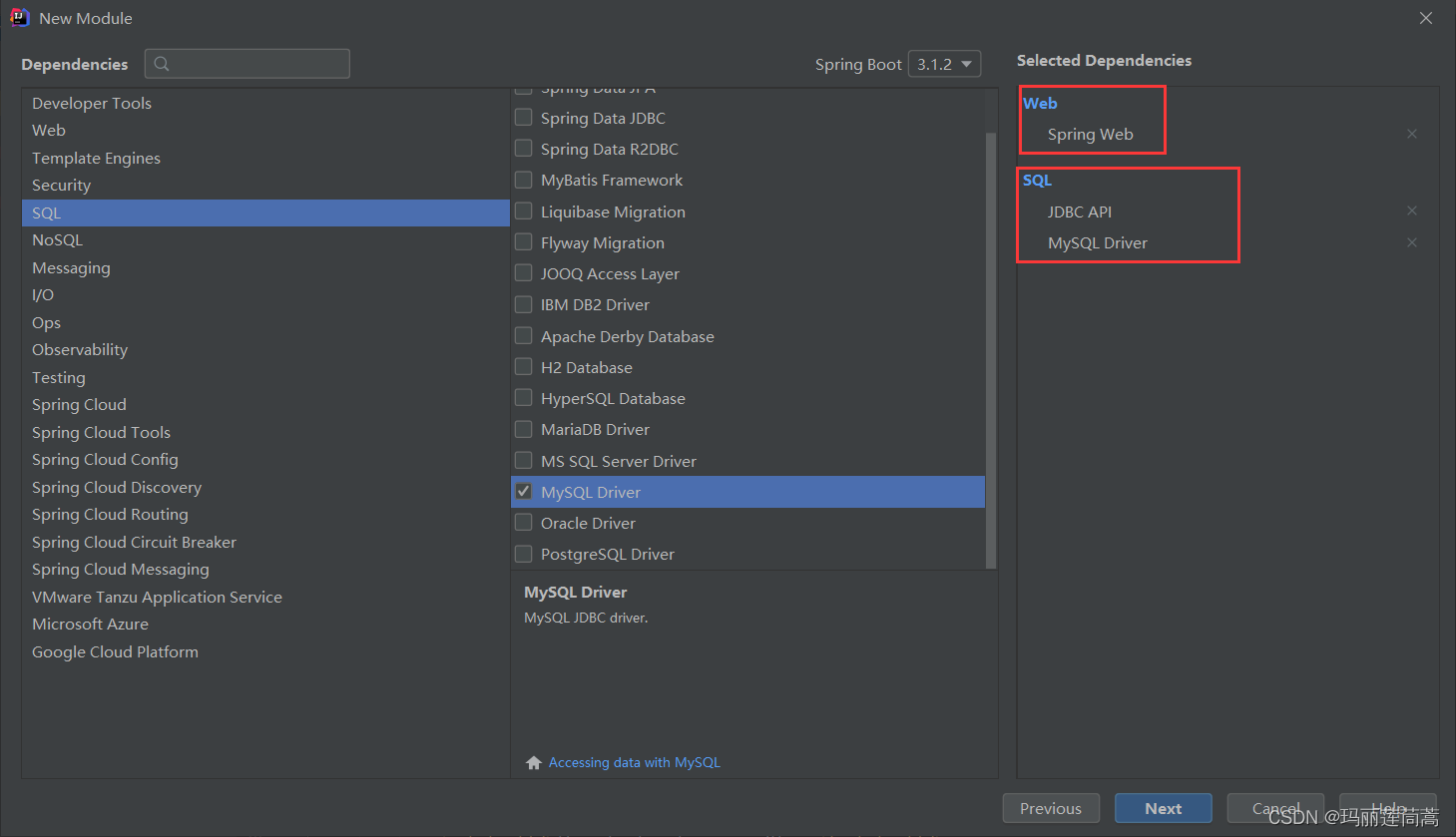Check the Flyway Migration checkbox
Viewport: 1456px width, 837px height.
[x=523, y=242]
